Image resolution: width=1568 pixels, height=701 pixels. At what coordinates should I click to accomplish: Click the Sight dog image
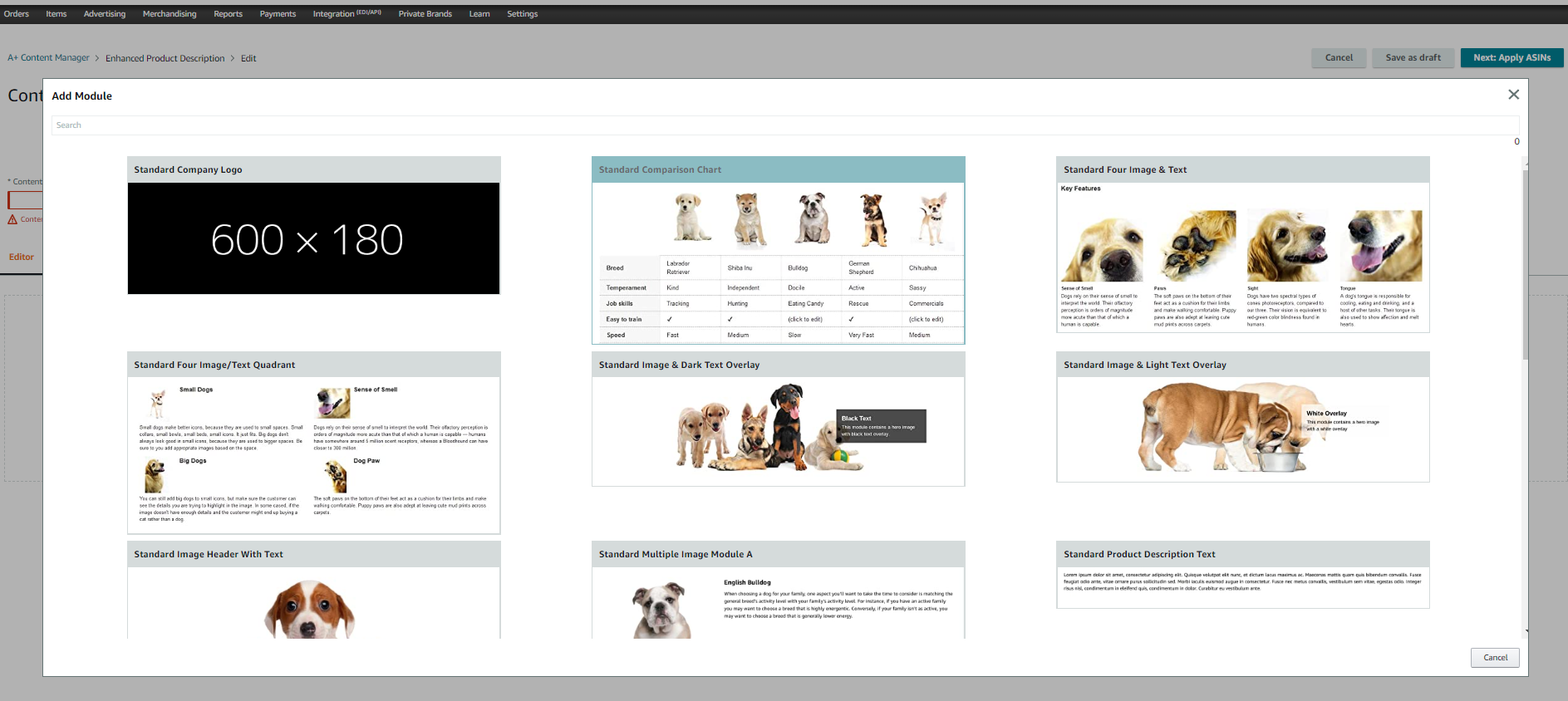click(1288, 246)
